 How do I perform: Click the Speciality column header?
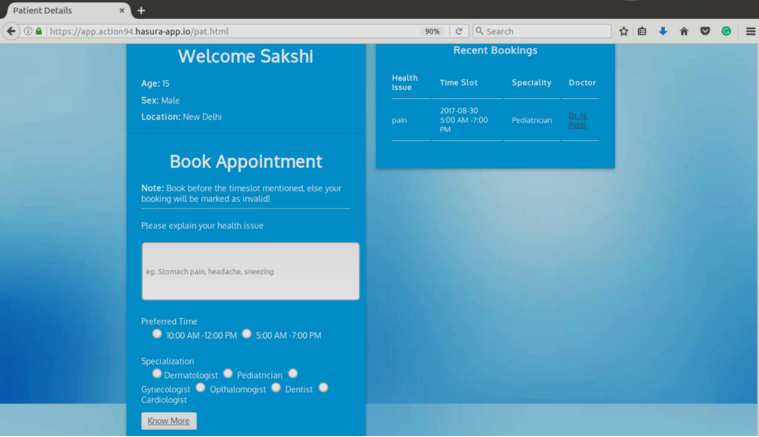(531, 83)
